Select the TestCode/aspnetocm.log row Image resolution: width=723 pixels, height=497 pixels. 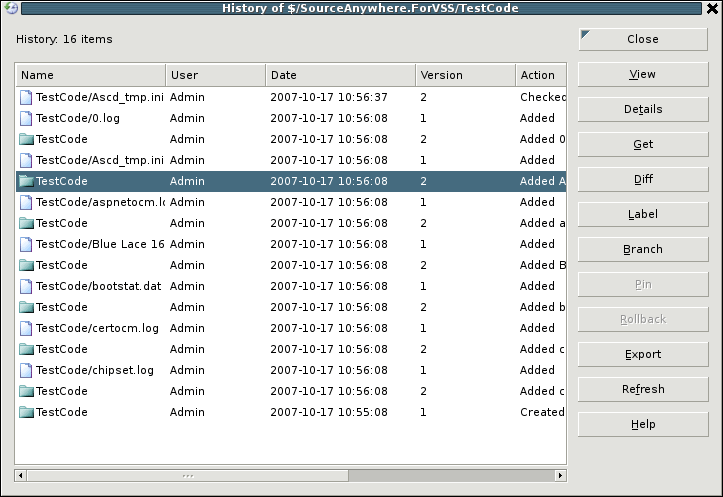[x=100, y=202]
